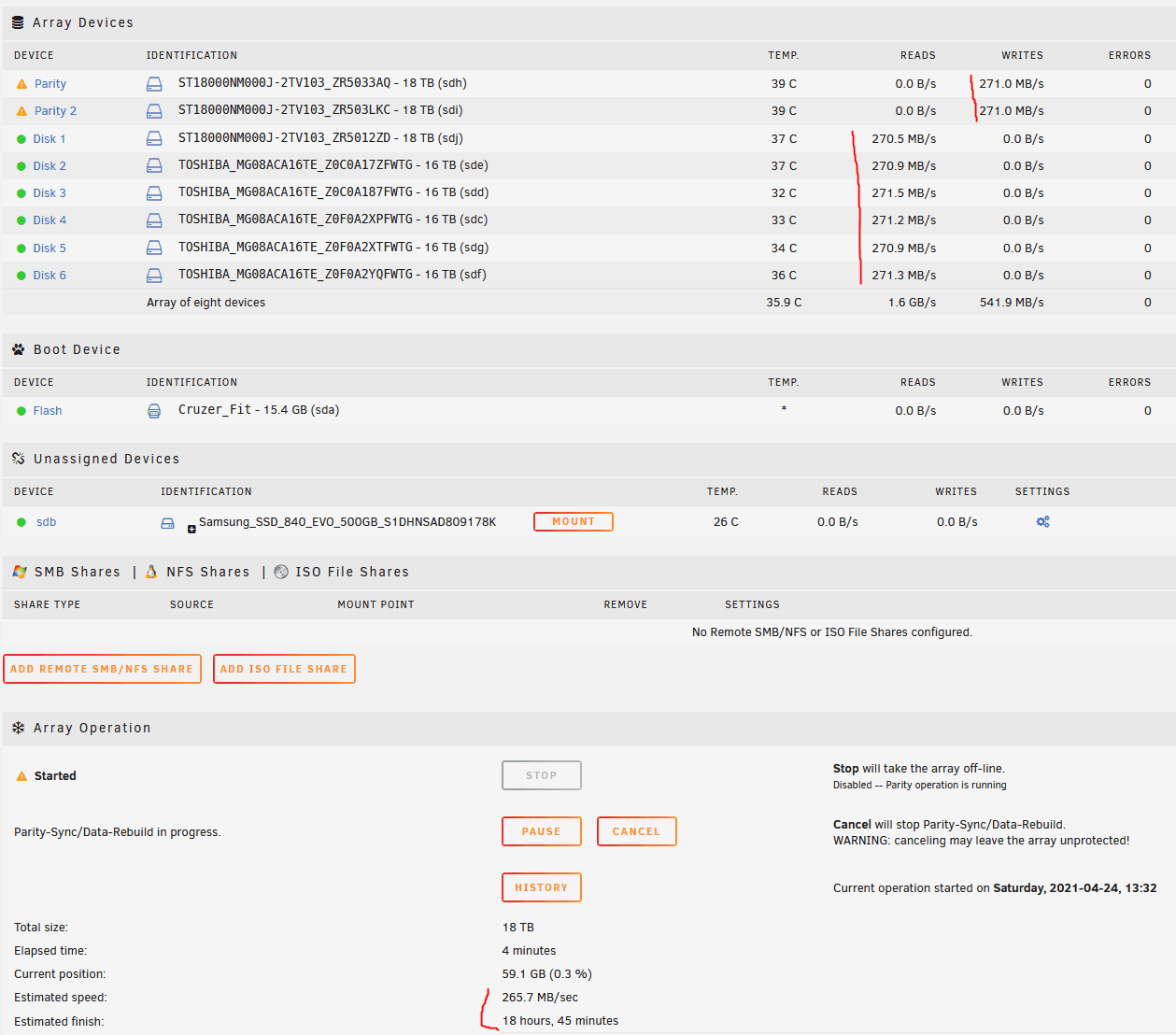
Task: Open the disk icon for Disk 6 sdf
Action: click(154, 276)
